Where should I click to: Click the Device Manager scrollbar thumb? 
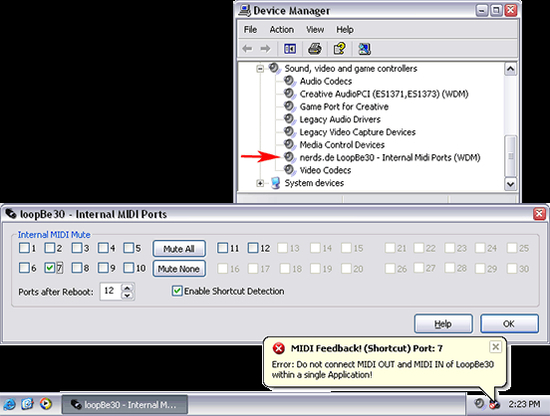[510, 156]
